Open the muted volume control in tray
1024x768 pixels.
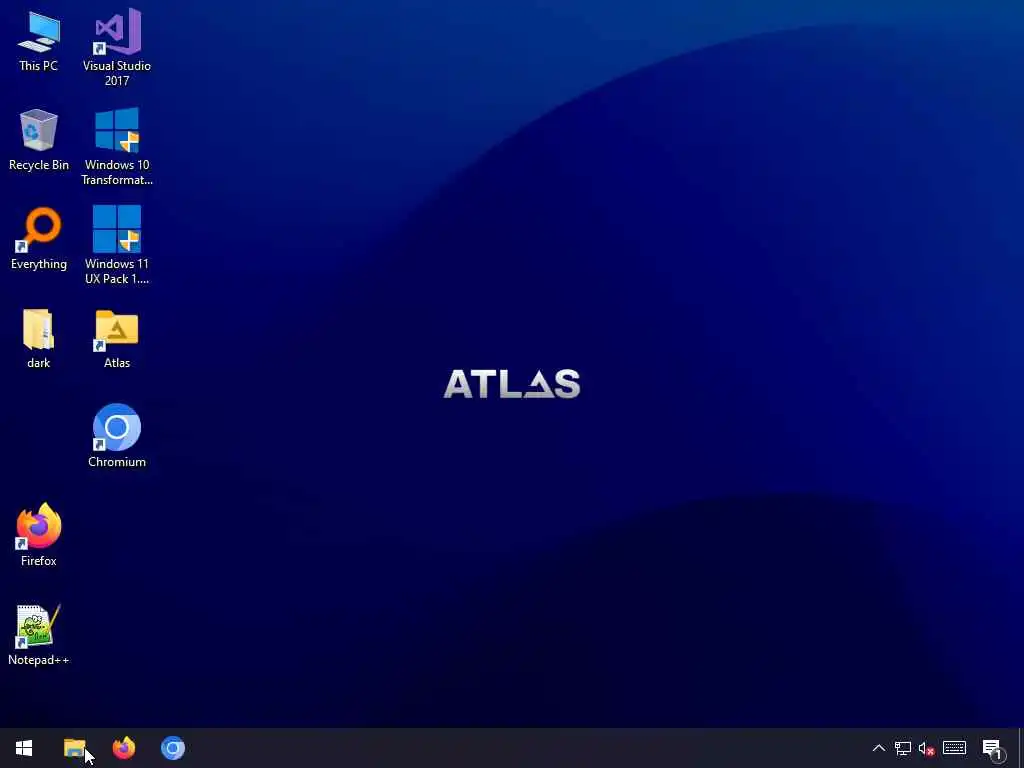(927, 748)
